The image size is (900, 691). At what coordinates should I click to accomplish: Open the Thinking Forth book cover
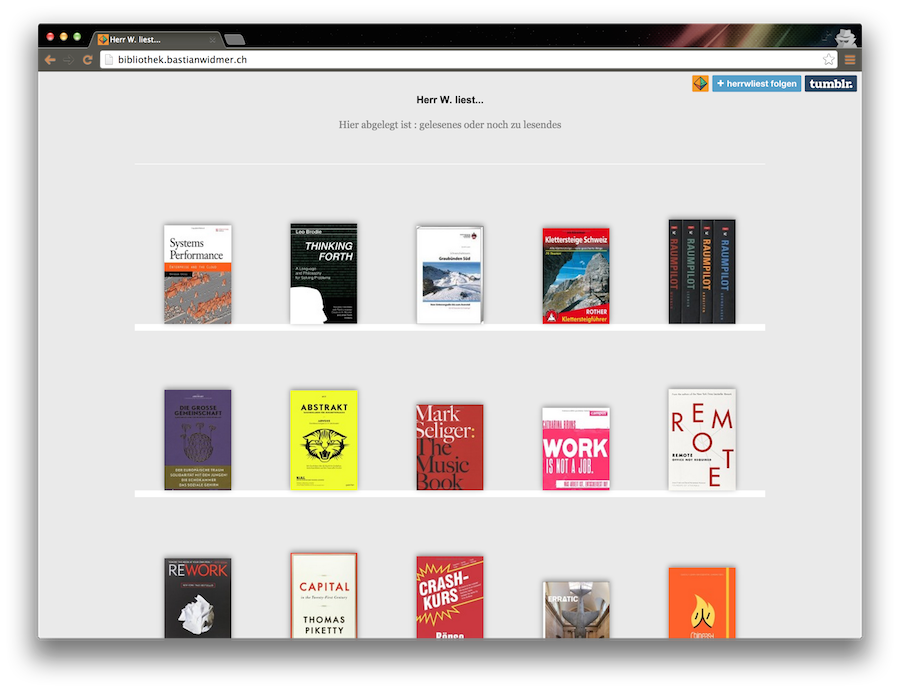coord(324,274)
